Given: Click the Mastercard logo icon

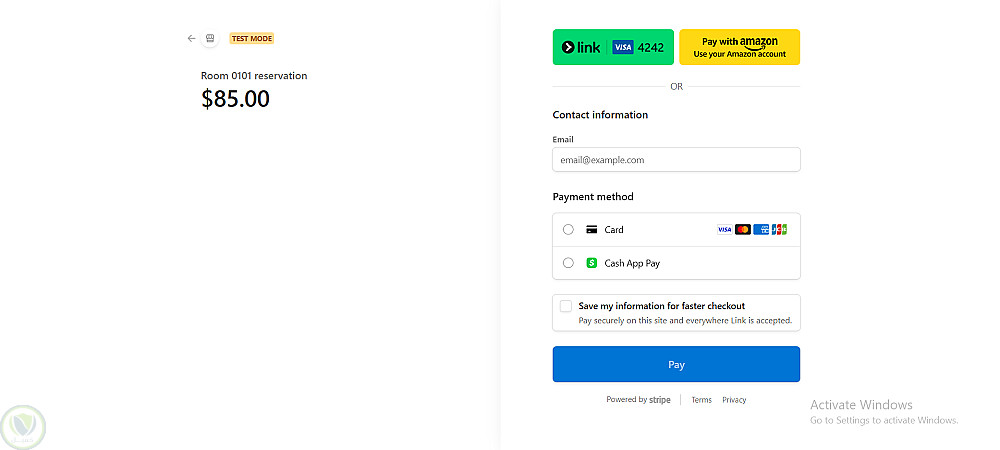Looking at the screenshot, I should point(743,230).
